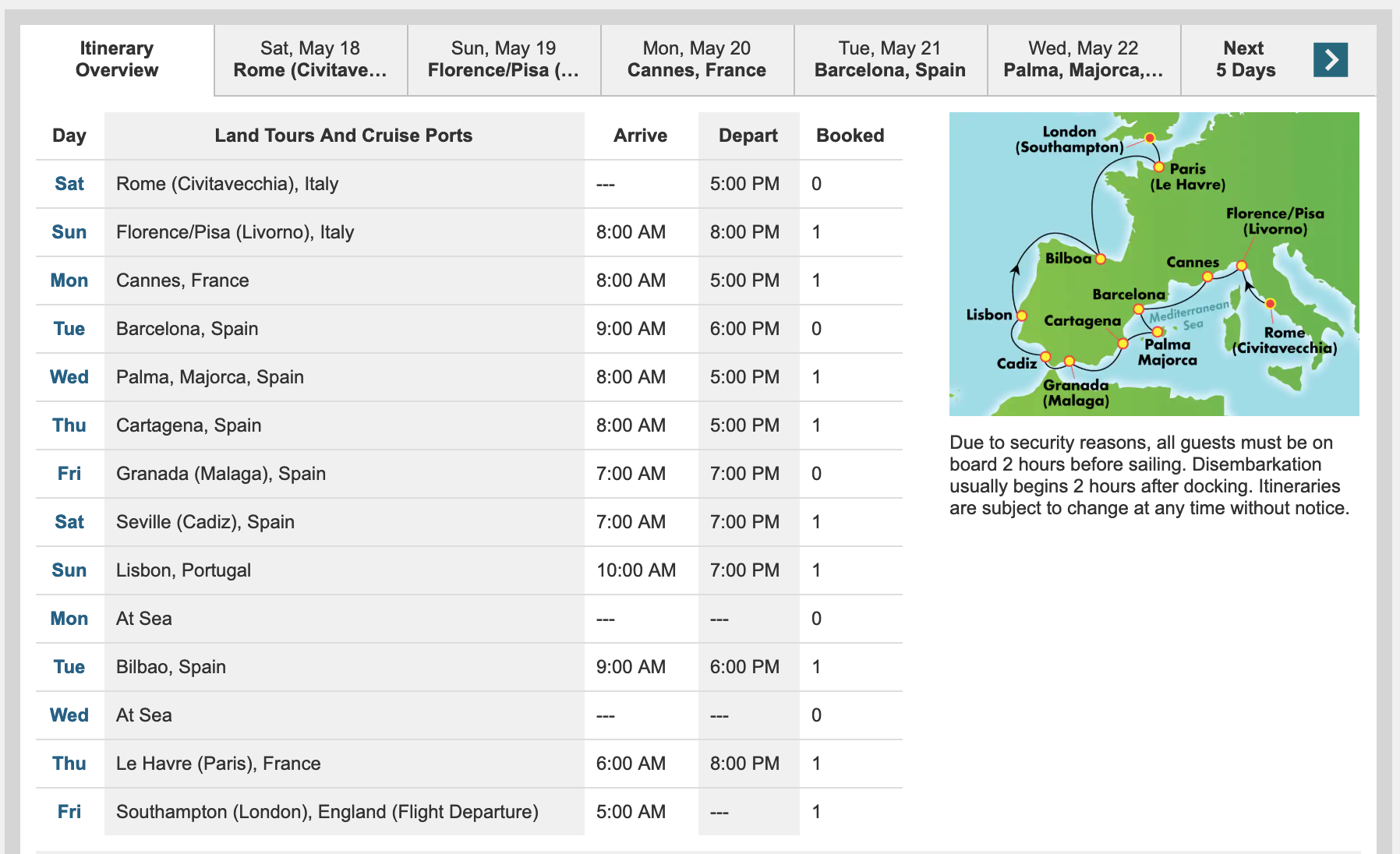Open the Mon, May 20 Cannes tab

pos(697,60)
